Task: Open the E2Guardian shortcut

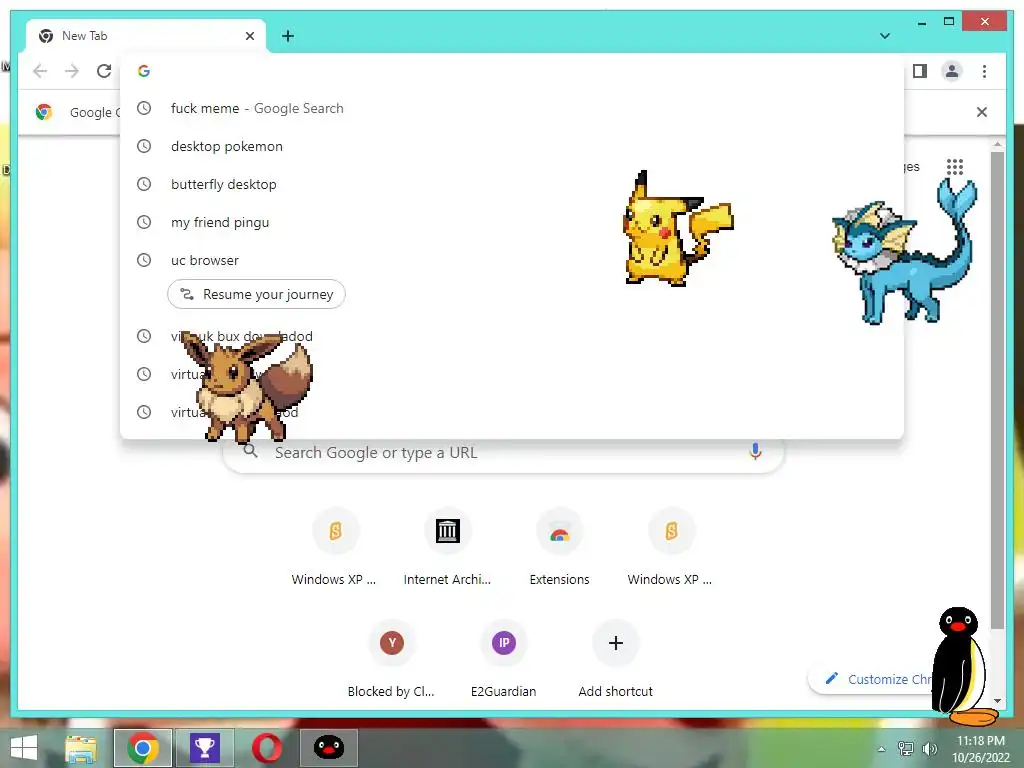Action: (504, 659)
